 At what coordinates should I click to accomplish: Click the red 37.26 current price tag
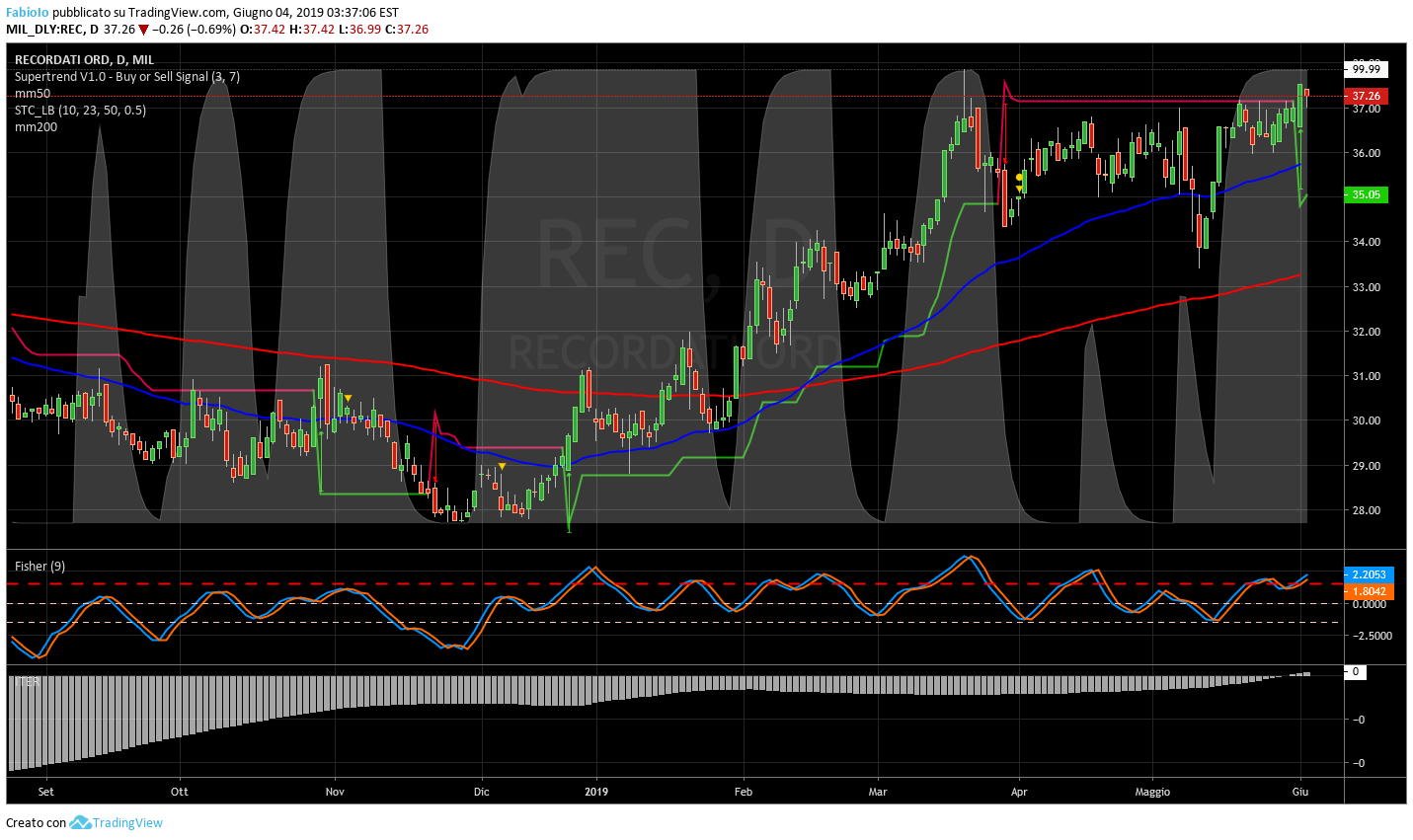(x=1366, y=96)
